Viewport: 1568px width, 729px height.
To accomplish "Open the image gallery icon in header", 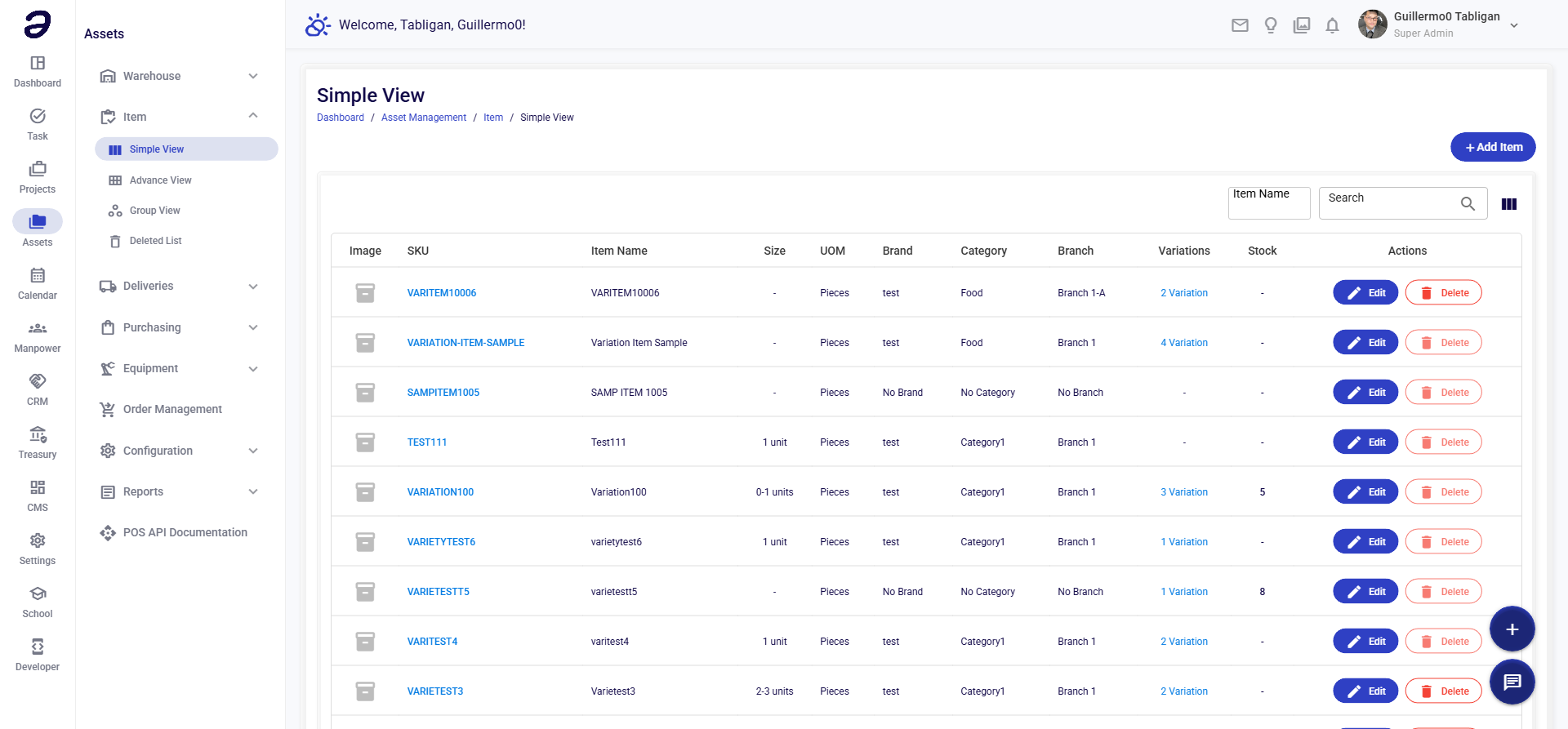I will tap(1302, 25).
